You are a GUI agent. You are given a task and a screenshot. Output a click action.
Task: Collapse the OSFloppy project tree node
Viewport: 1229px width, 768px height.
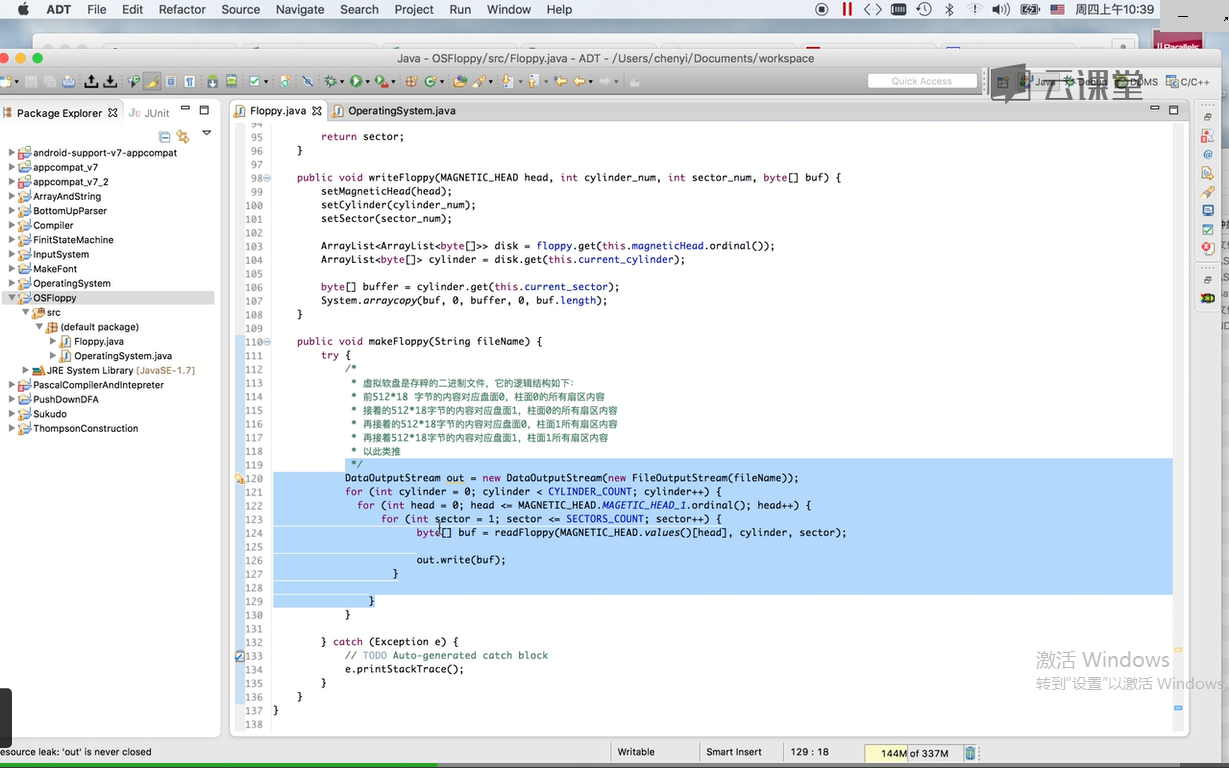click(12, 298)
